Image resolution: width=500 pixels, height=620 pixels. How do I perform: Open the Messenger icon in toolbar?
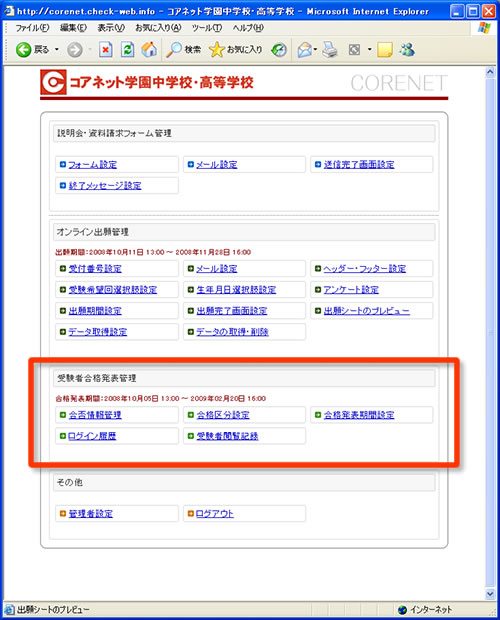[407, 50]
